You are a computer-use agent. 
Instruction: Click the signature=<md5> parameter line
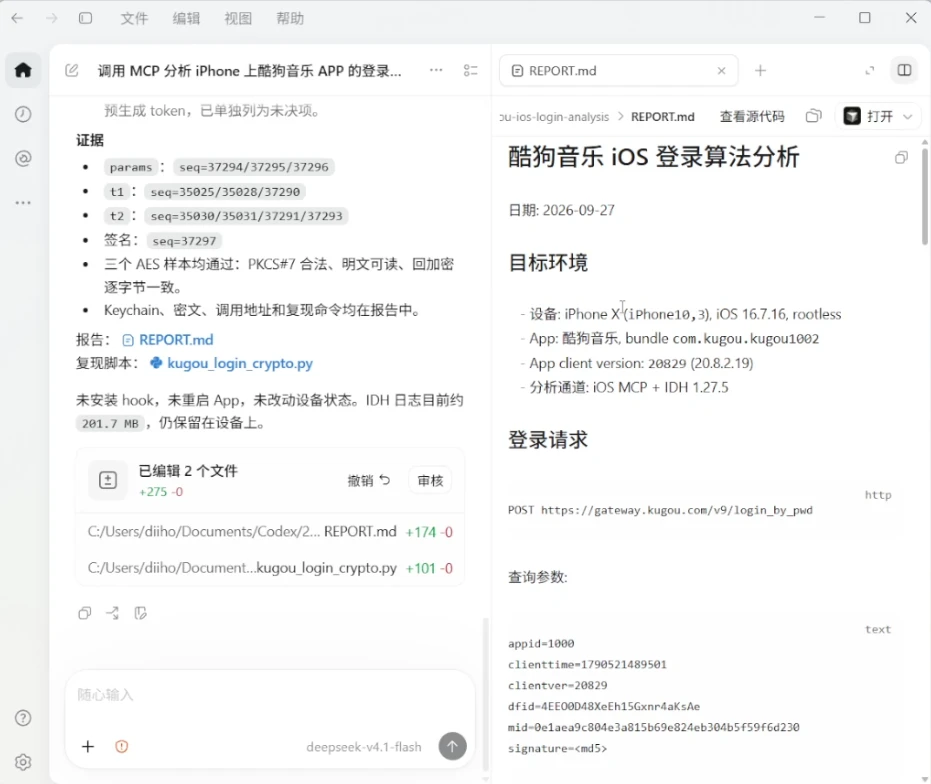tap(557, 748)
